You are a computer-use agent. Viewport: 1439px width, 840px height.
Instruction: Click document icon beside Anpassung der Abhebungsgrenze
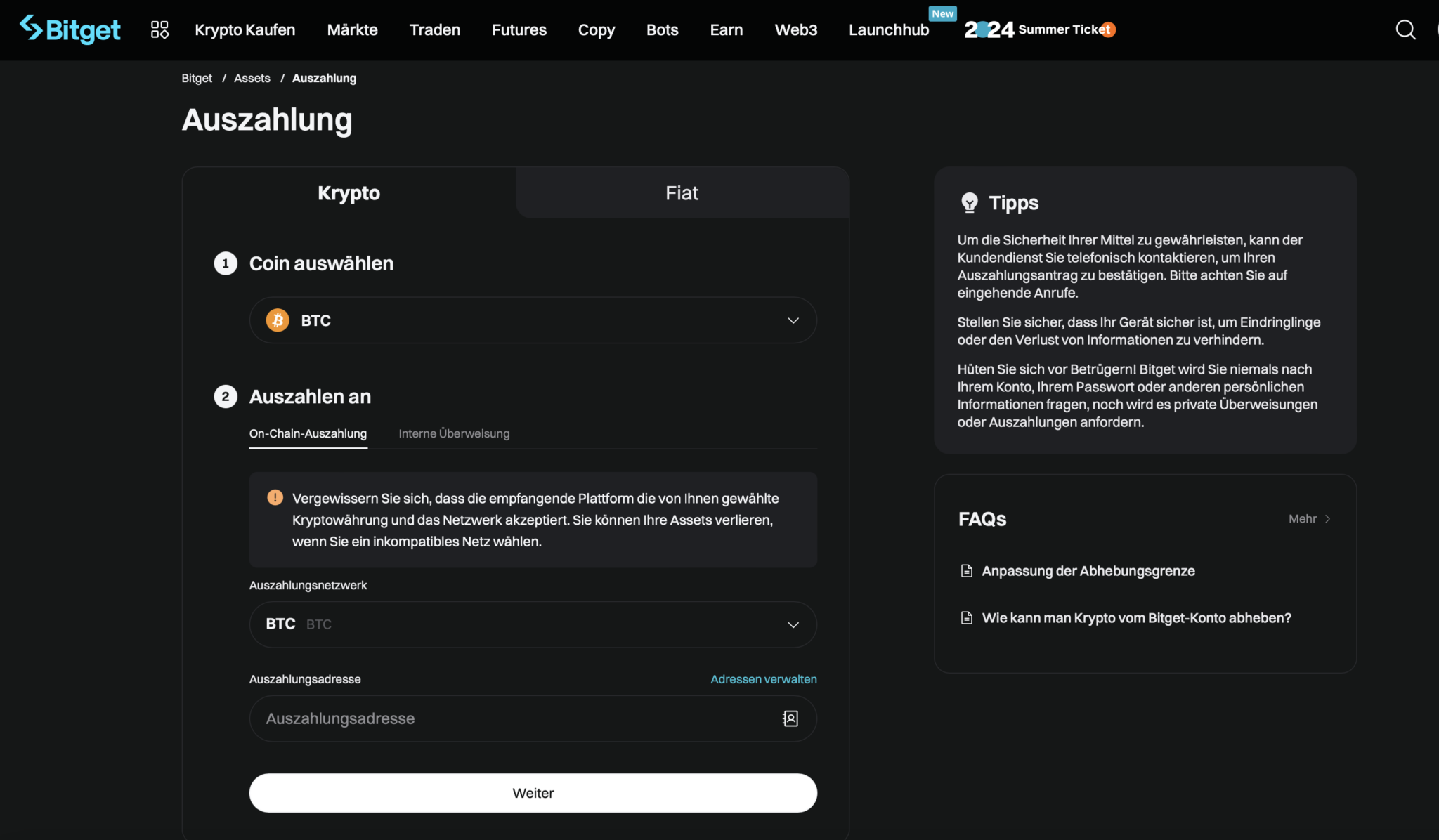[x=967, y=571]
